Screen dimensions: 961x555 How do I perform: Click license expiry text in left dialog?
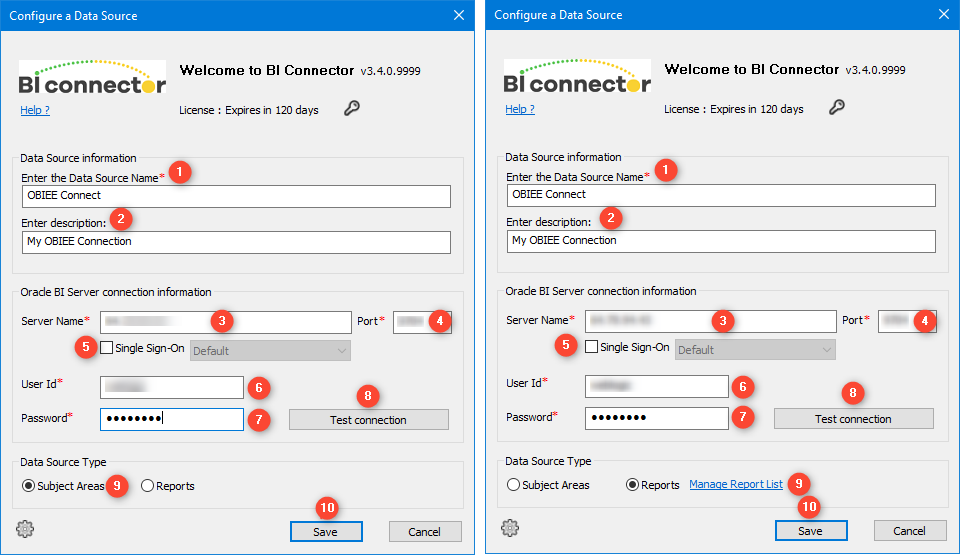point(249,110)
